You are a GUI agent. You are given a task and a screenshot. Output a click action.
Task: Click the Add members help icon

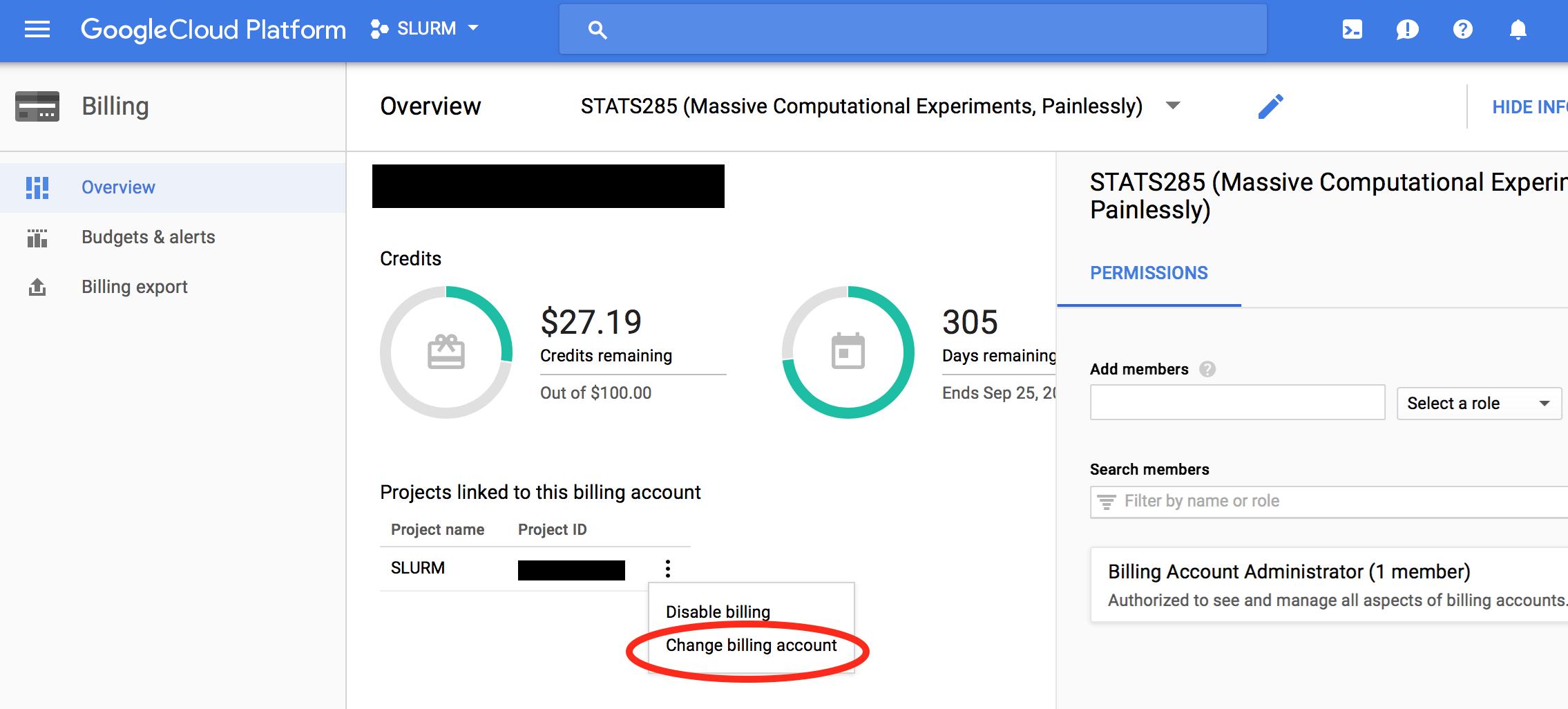point(1207,369)
